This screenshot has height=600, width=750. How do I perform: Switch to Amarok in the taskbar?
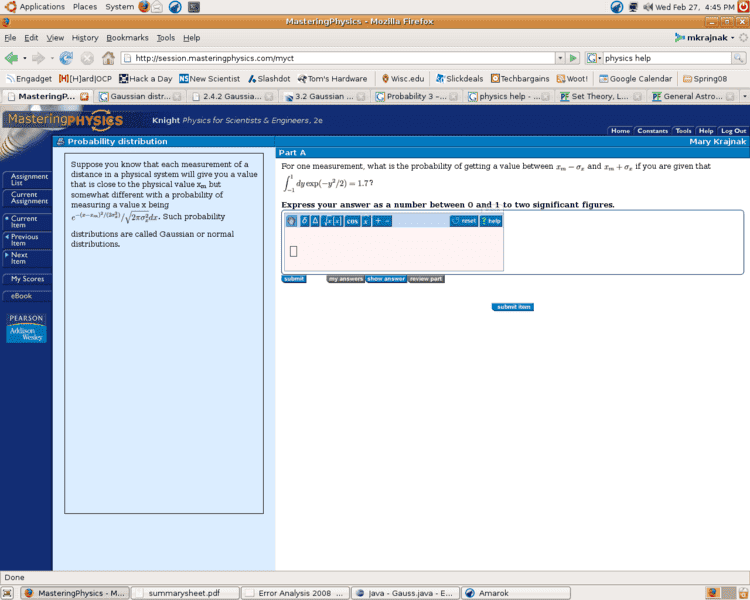point(516,593)
